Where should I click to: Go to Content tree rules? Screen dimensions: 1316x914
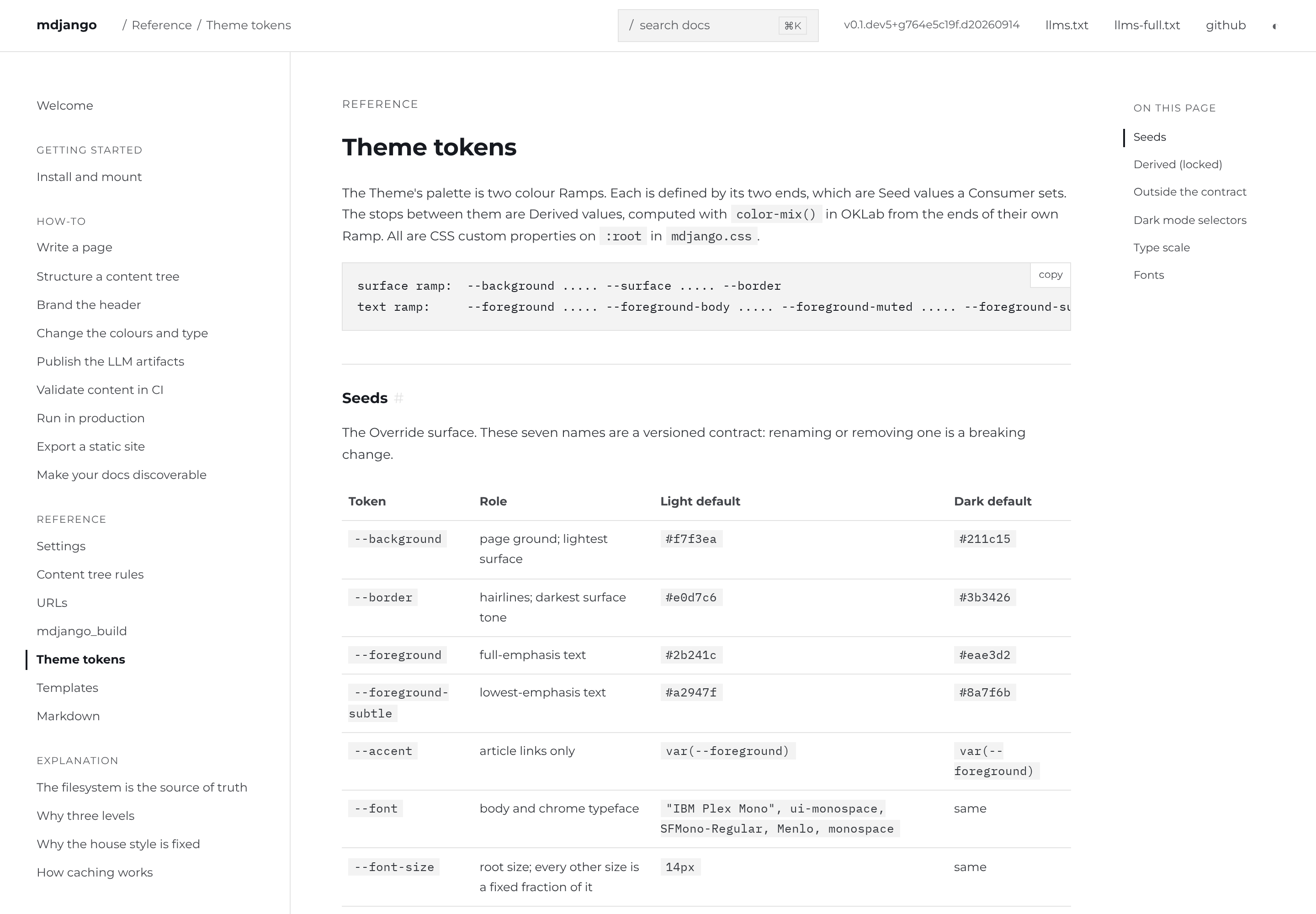coord(90,574)
